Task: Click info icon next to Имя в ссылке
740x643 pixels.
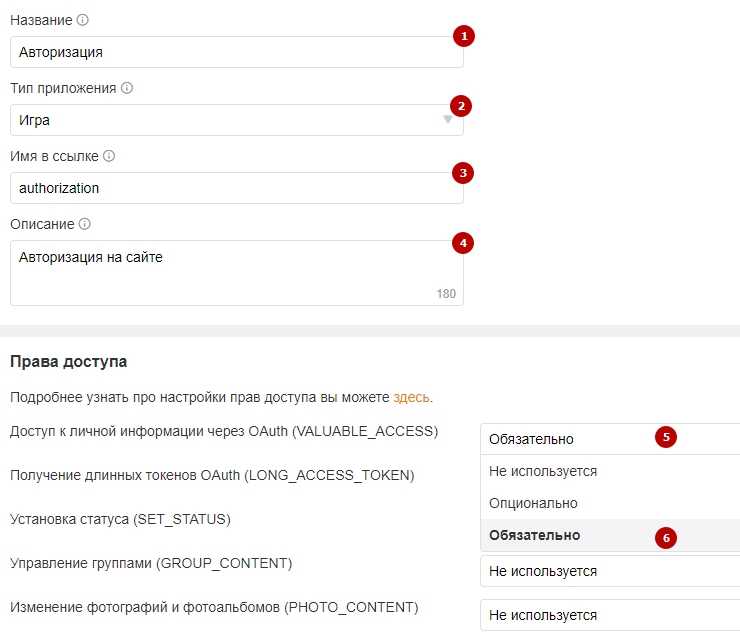Action: coord(109,156)
